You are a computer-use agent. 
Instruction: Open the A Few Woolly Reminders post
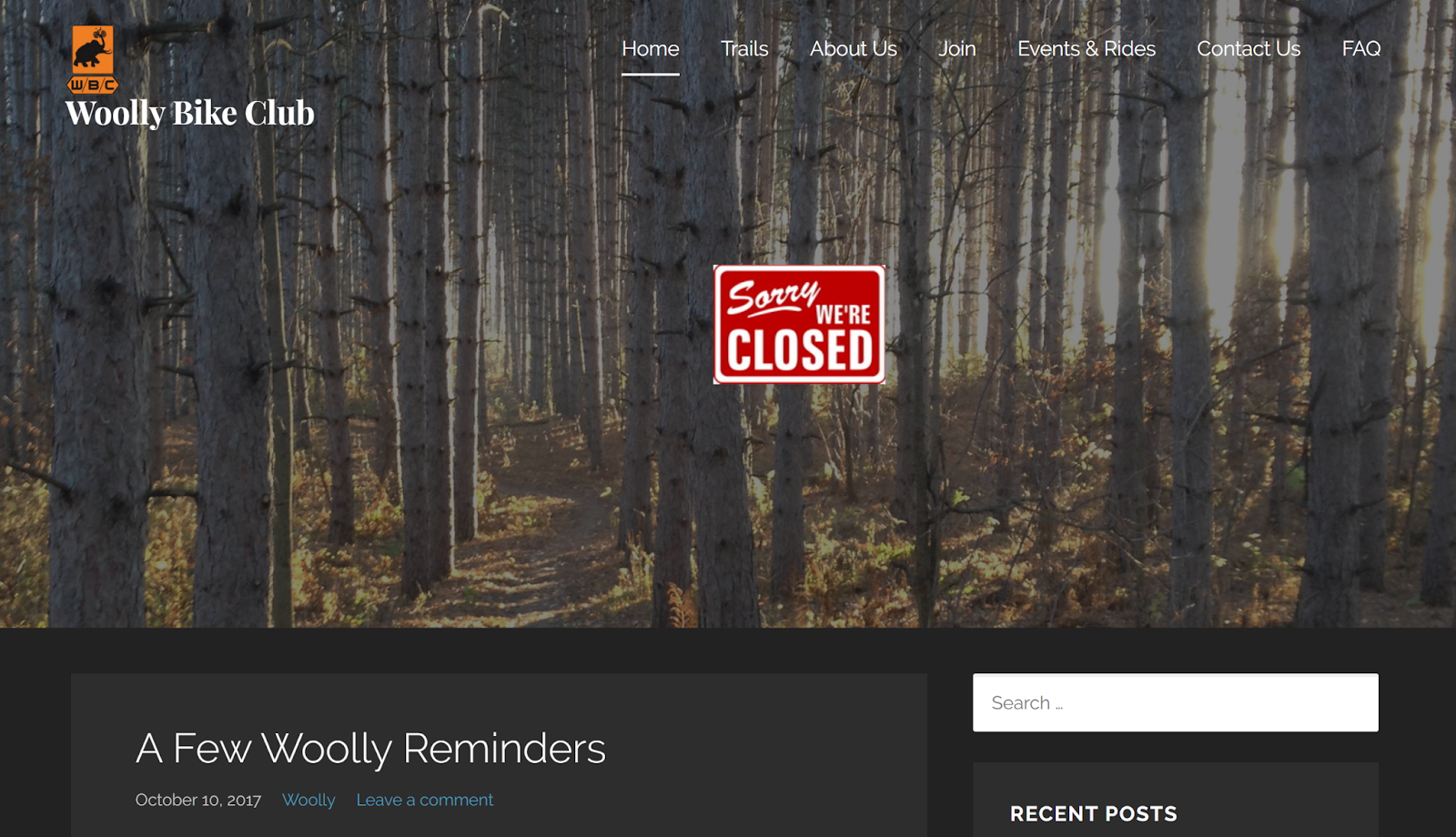[370, 749]
